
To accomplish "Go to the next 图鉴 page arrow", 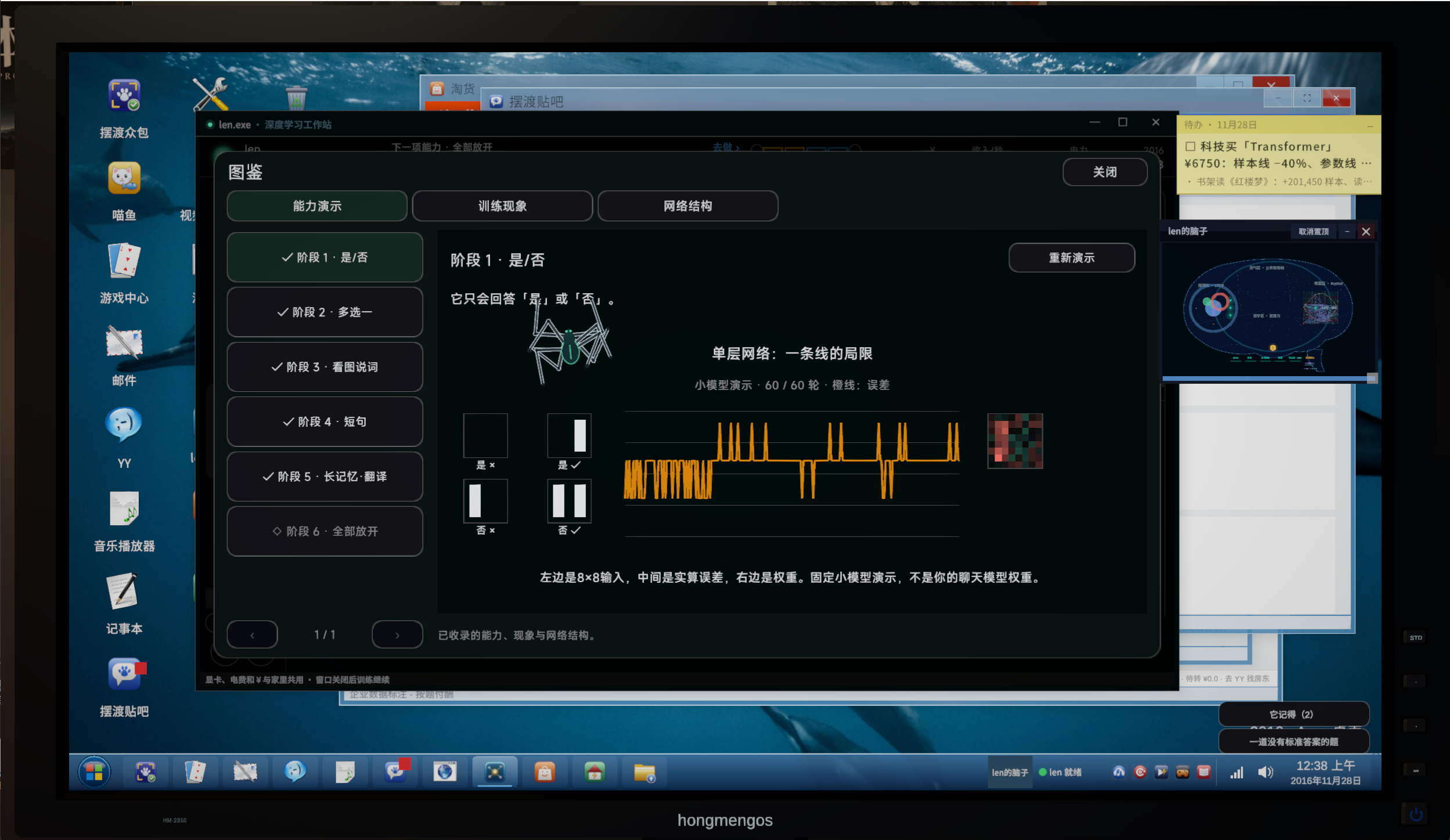I will [x=397, y=634].
